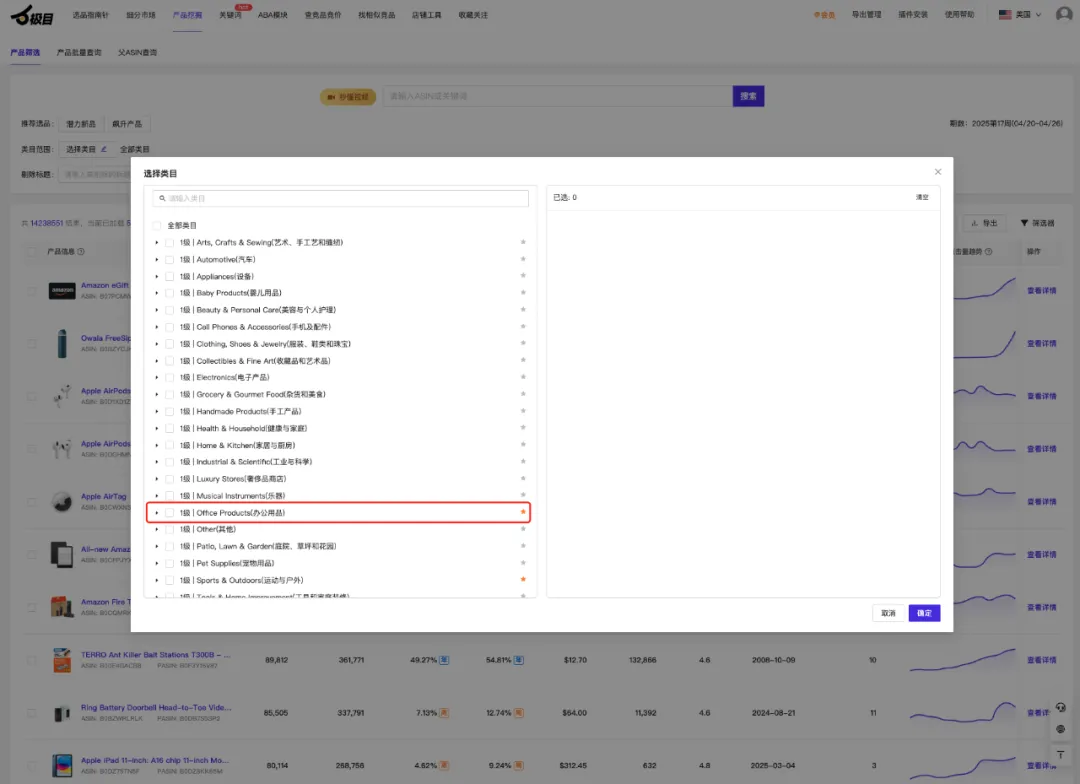The image size is (1080, 784).
Task: Star the Pet Supplies category
Action: click(x=523, y=563)
